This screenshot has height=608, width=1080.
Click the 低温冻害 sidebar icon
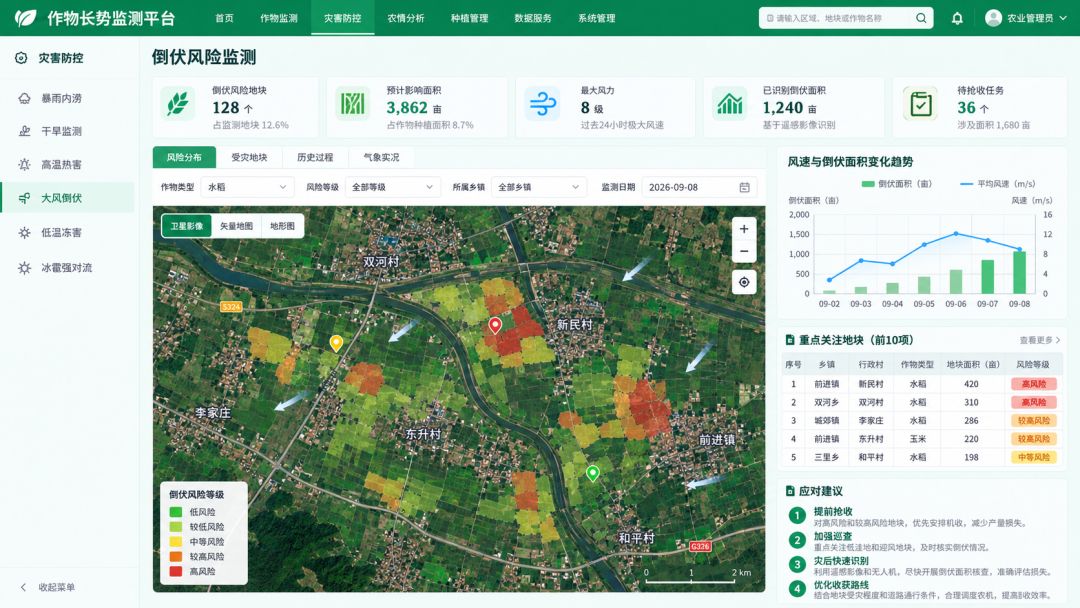[25, 233]
